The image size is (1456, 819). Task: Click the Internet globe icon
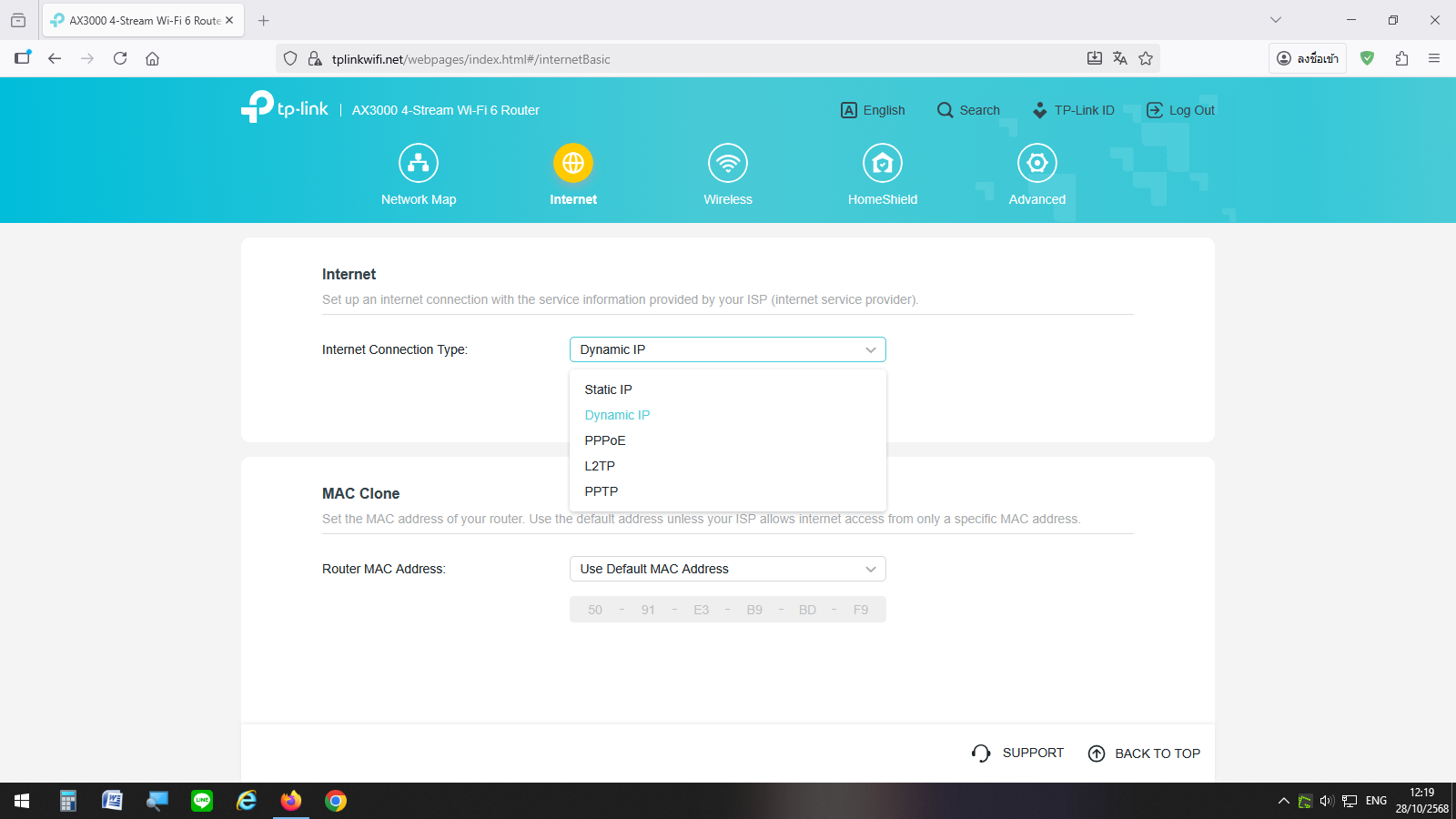[573, 164]
